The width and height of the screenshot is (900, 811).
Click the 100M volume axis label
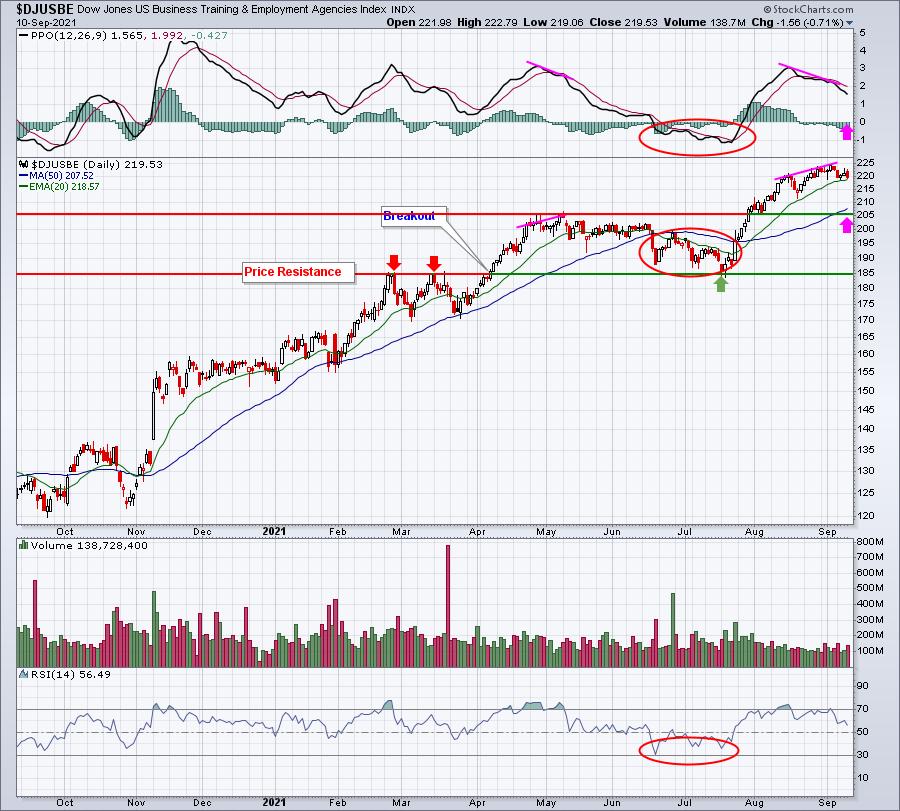[x=870, y=651]
